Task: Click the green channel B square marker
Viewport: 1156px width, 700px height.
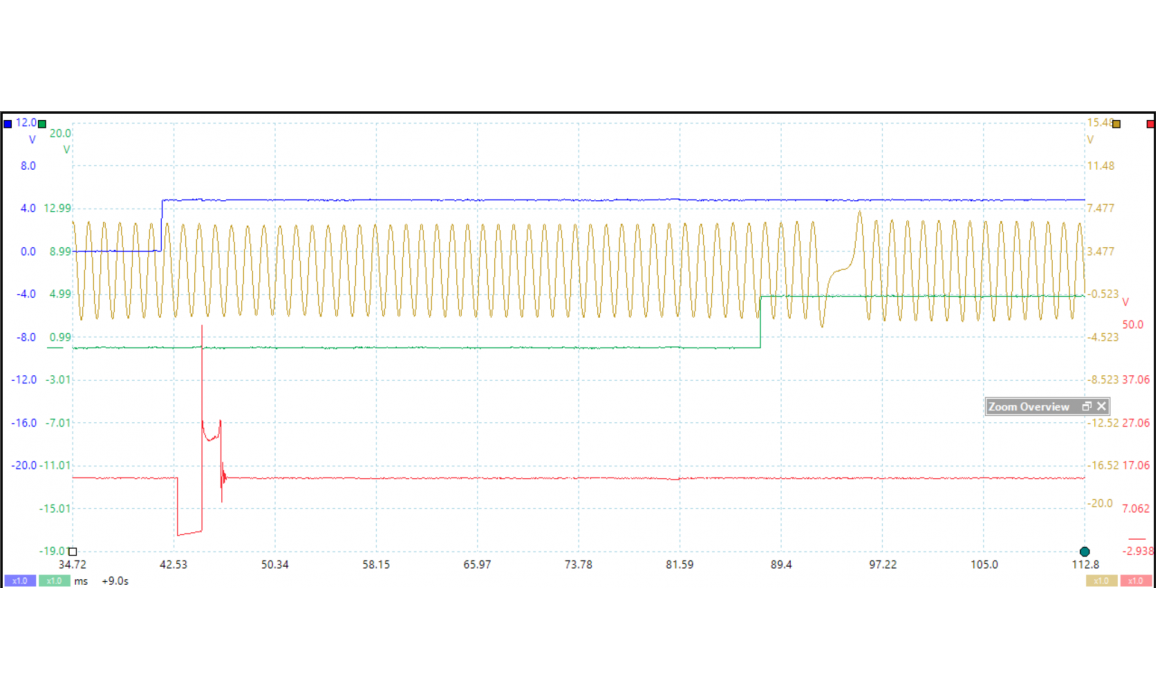Action: [x=42, y=124]
